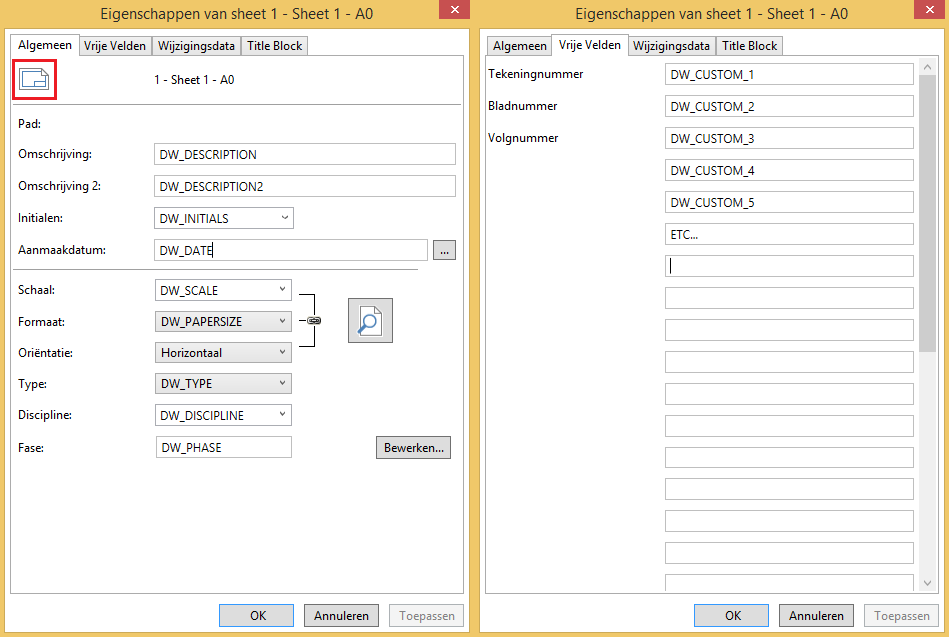Open the Wijzigingsdata tab in the right dialog

click(671, 46)
